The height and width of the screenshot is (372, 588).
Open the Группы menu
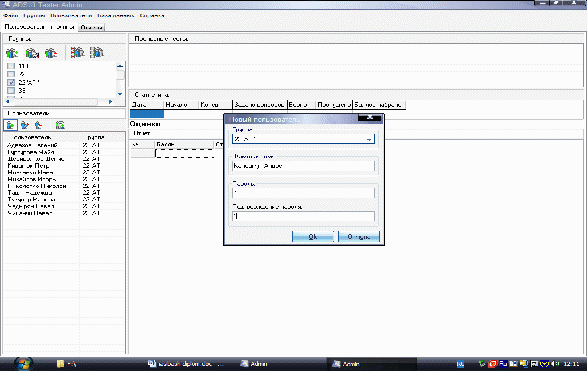tap(34, 16)
